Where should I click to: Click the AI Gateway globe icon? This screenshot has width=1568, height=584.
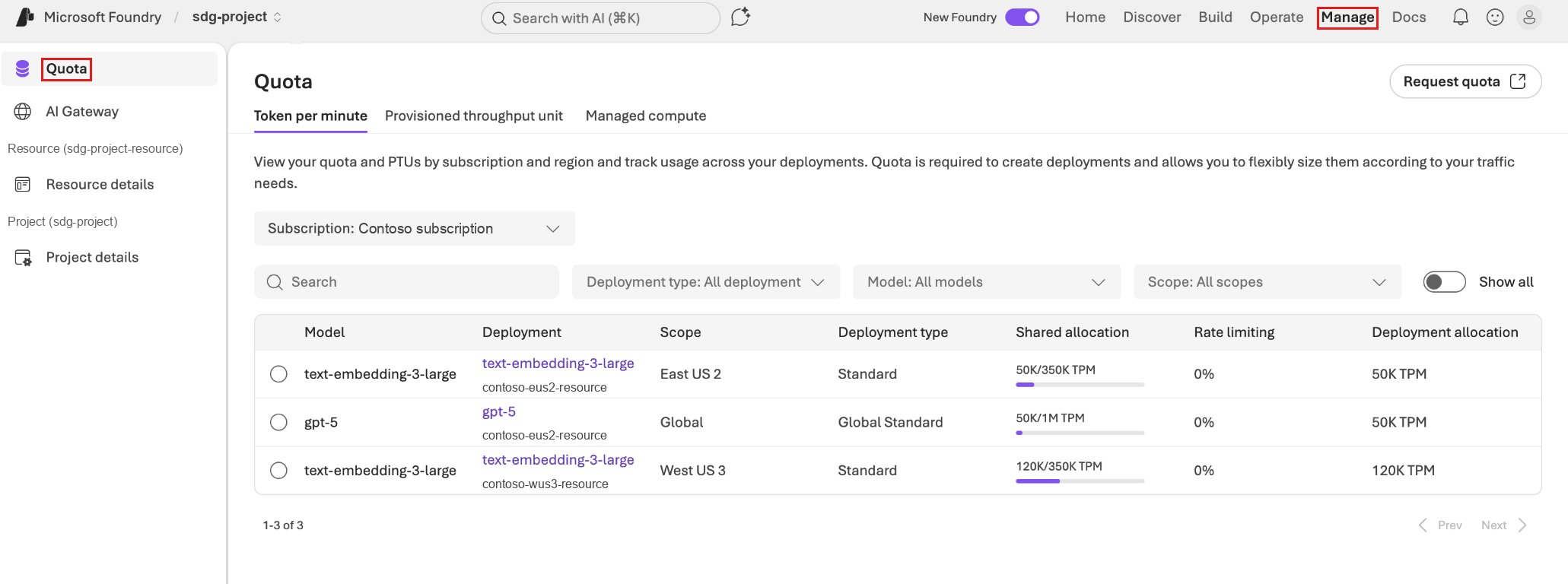23,111
